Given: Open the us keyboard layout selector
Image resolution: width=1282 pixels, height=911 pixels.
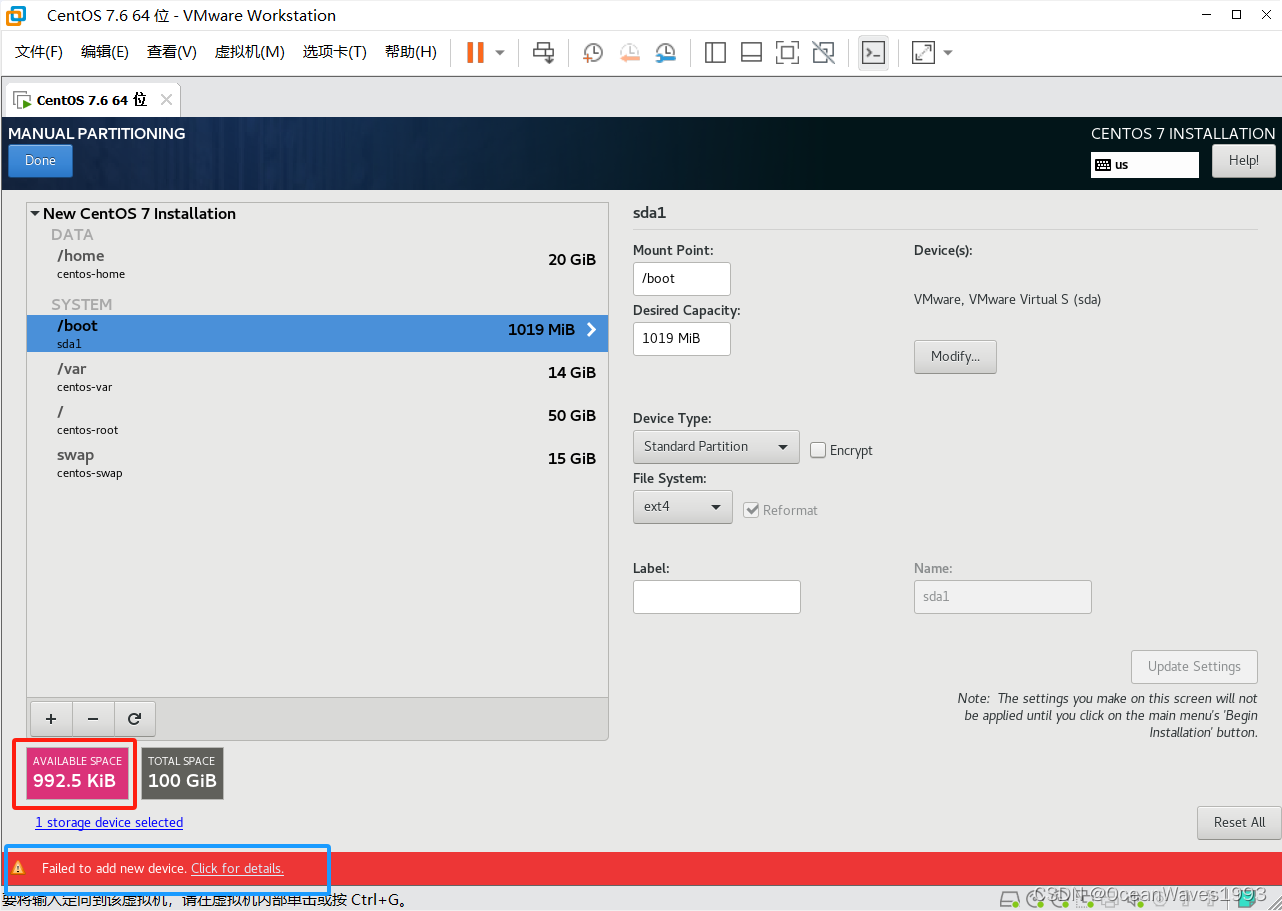Looking at the screenshot, I should point(1145,165).
